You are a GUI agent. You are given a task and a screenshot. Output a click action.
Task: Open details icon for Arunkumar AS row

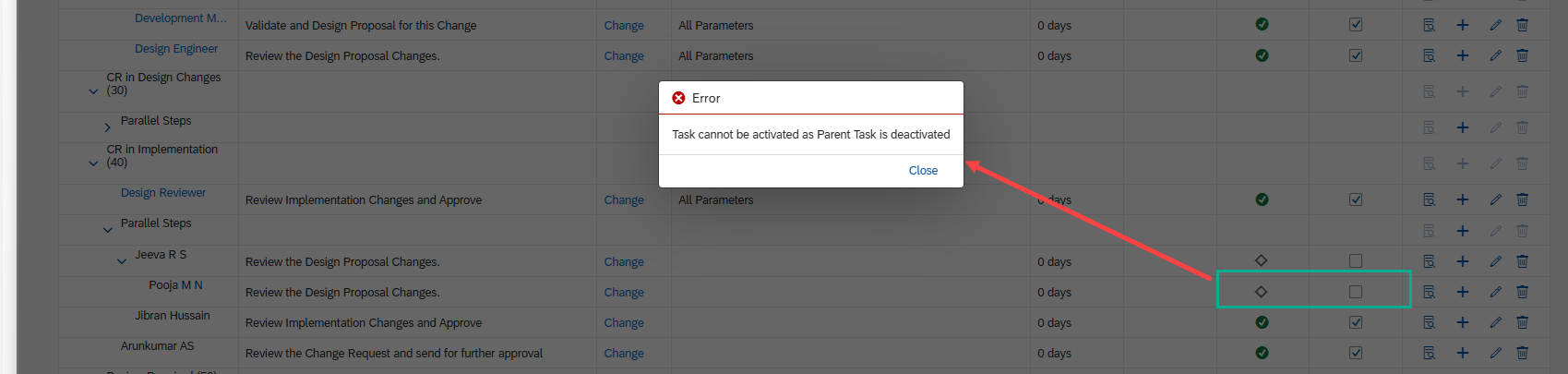[1429, 353]
